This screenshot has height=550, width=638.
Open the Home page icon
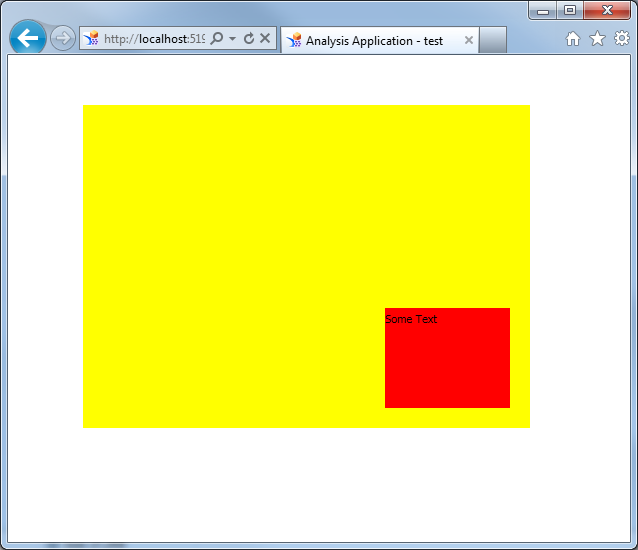point(573,39)
